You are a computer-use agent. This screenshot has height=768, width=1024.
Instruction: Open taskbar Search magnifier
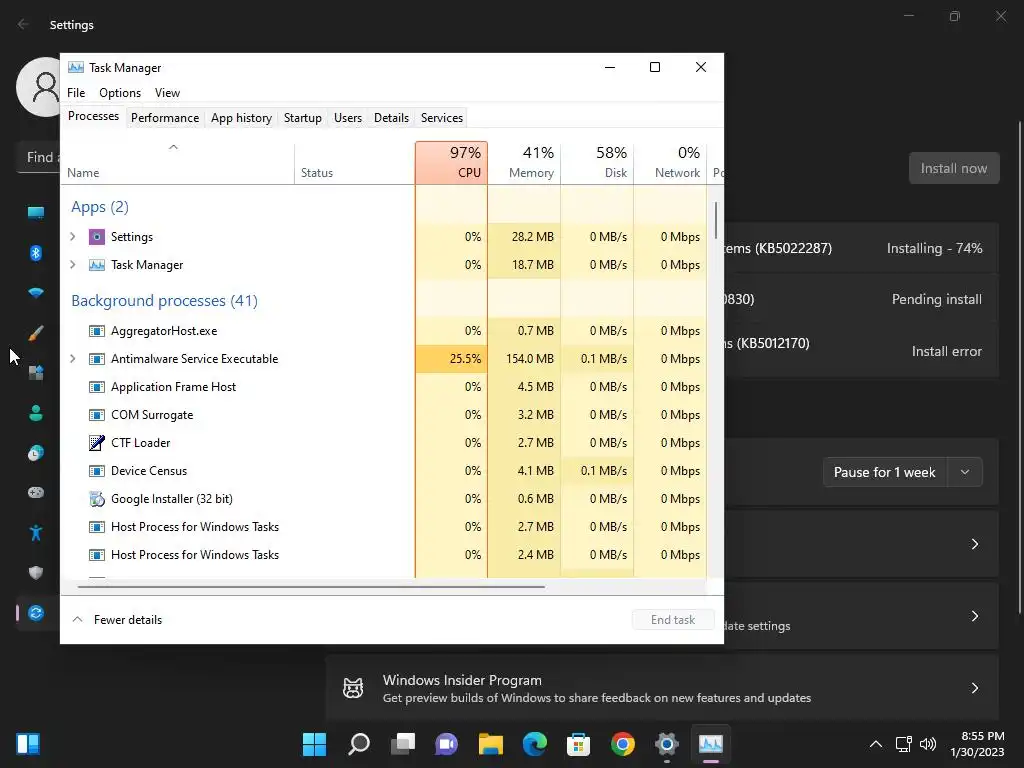pyautogui.click(x=359, y=744)
